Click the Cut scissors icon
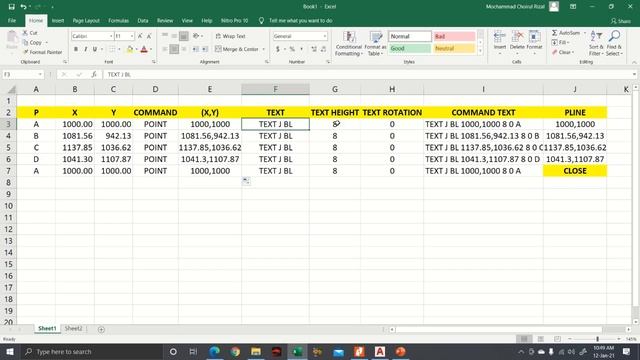640x360 pixels. pos(25,33)
